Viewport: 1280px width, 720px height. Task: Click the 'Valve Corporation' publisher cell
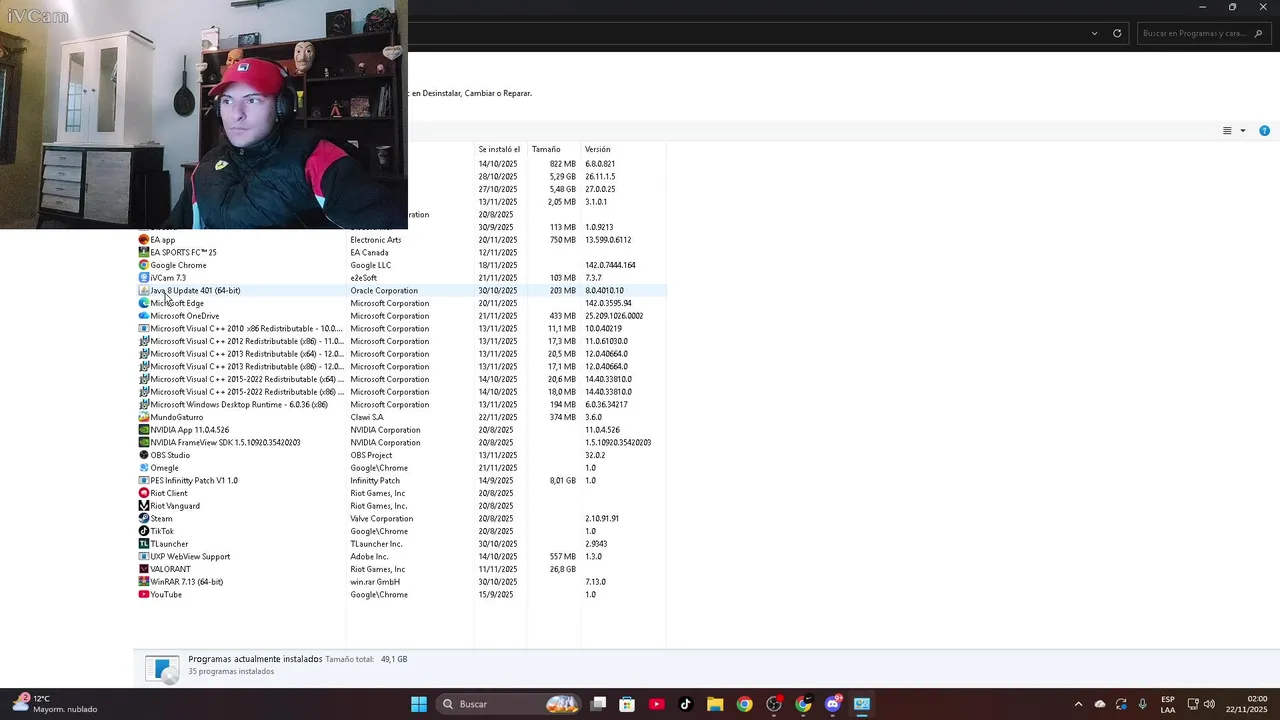(381, 519)
